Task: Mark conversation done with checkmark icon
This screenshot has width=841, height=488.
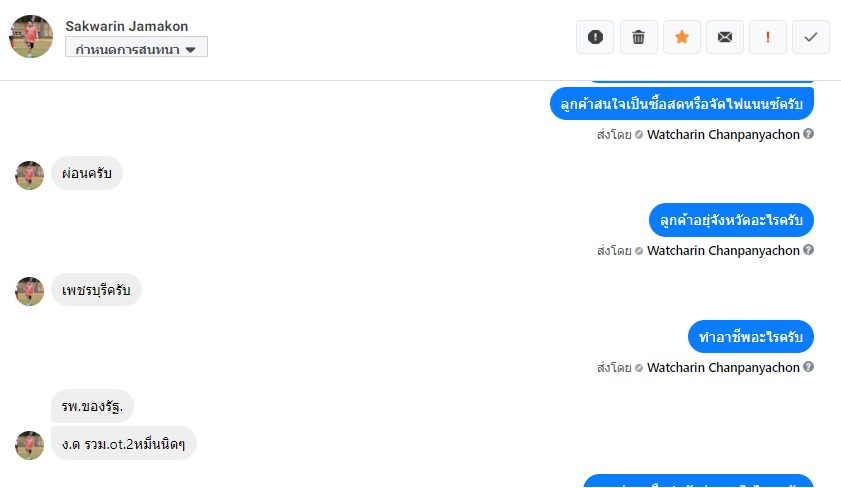Action: 810,37
